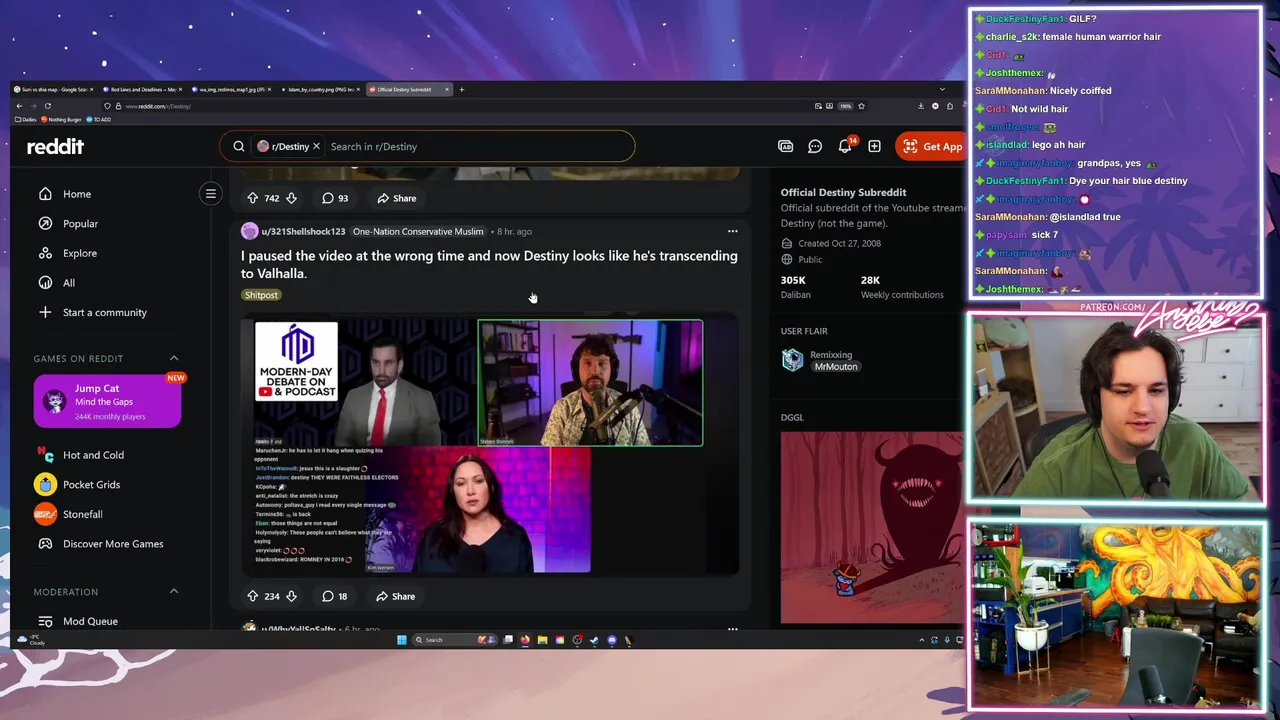Image resolution: width=1280 pixels, height=720 pixels.
Task: Open Firefox in Windows taskbar
Action: 525,640
